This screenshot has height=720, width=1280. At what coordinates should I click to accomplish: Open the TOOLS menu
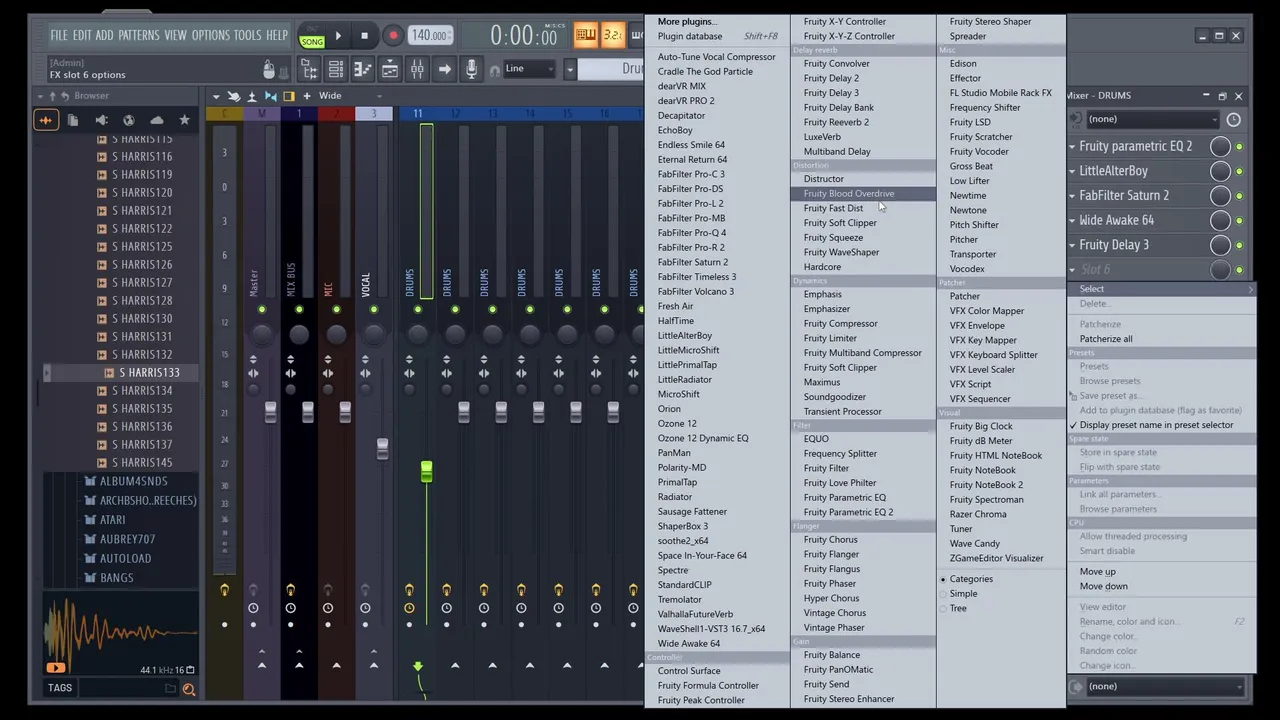[x=247, y=35]
